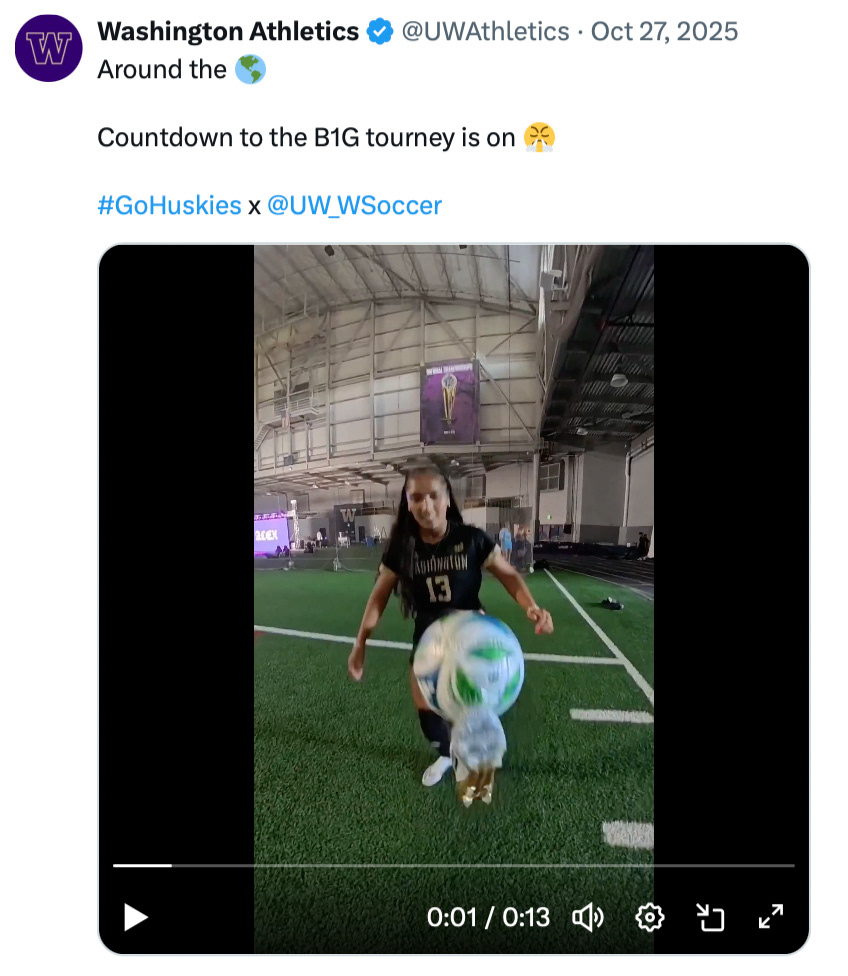Click the steaming face emoji

coord(539,137)
